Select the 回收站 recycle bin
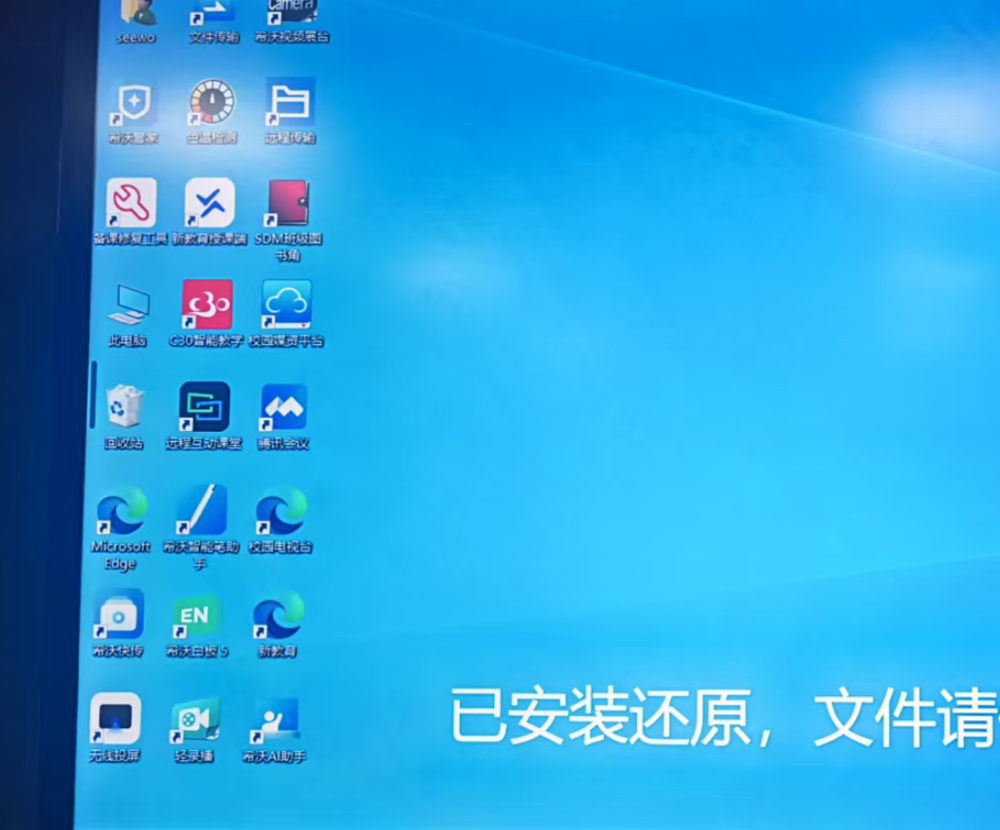 pyautogui.click(x=125, y=407)
